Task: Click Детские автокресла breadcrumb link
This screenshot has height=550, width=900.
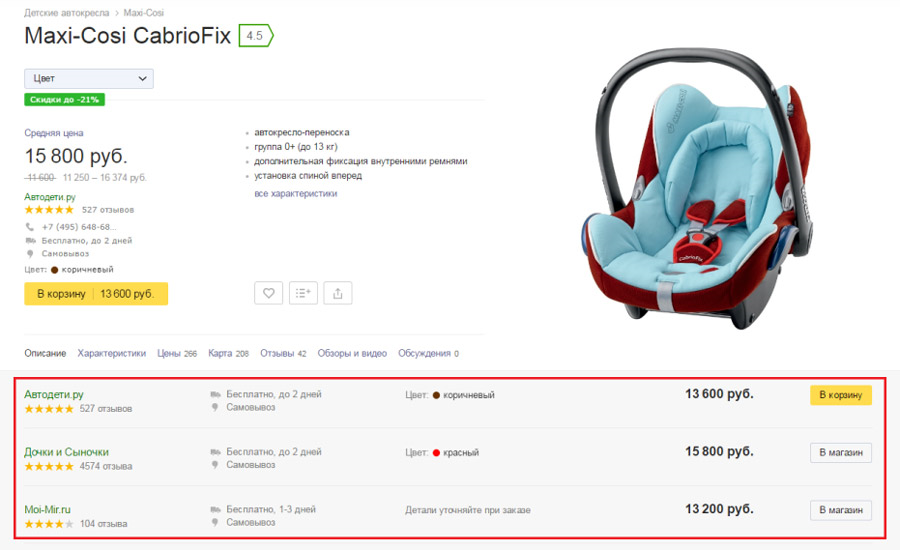Action: pos(67,13)
